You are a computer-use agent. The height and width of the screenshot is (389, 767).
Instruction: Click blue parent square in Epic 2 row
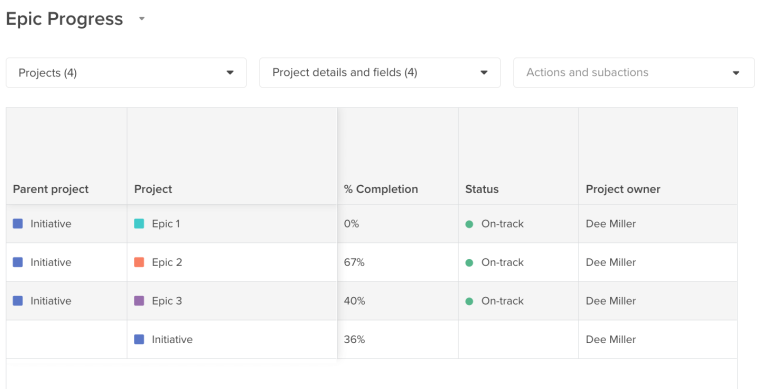(18, 262)
